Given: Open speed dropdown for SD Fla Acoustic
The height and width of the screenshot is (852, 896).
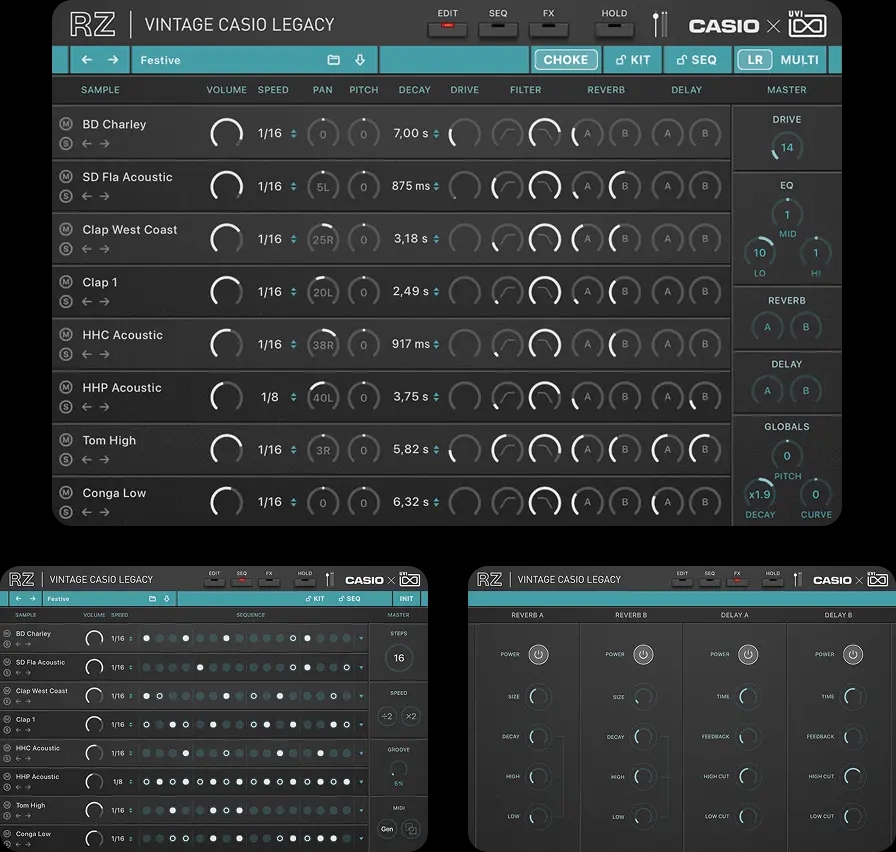Looking at the screenshot, I should click(293, 187).
